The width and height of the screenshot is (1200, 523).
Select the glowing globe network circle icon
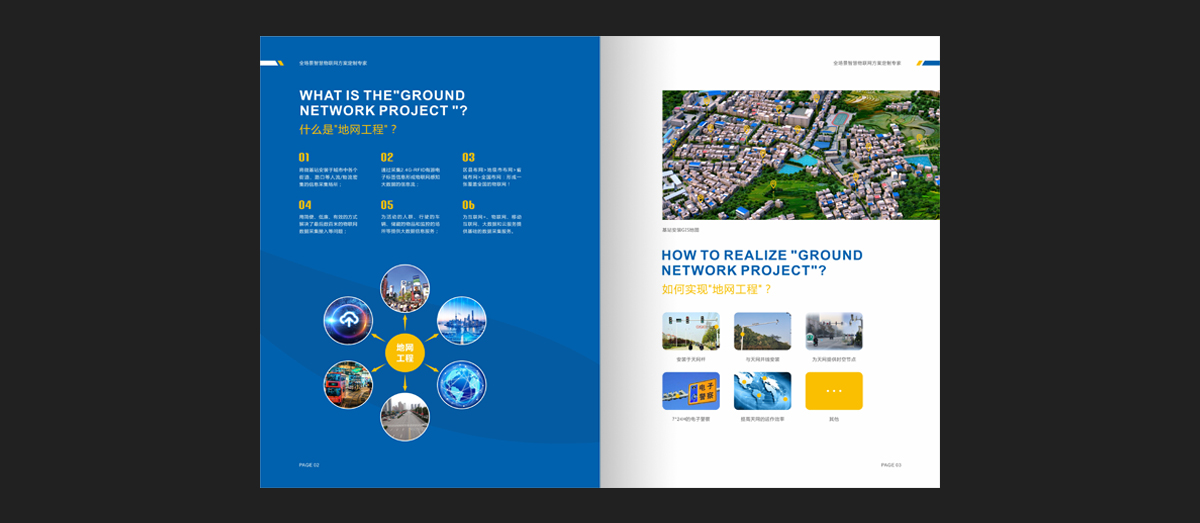pos(462,385)
